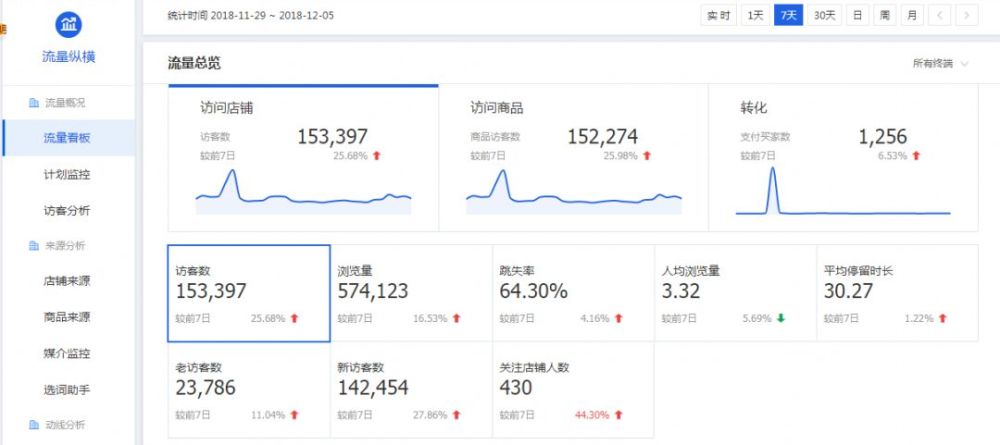
Task: Select the 新访客数 metric card
Action: point(411,390)
